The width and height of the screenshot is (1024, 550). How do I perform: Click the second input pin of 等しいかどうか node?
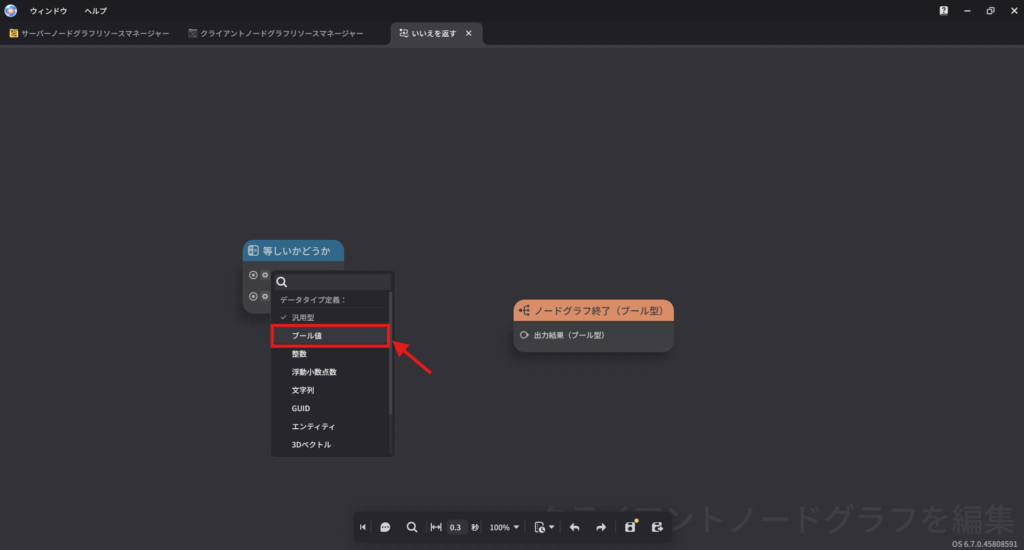click(x=253, y=297)
